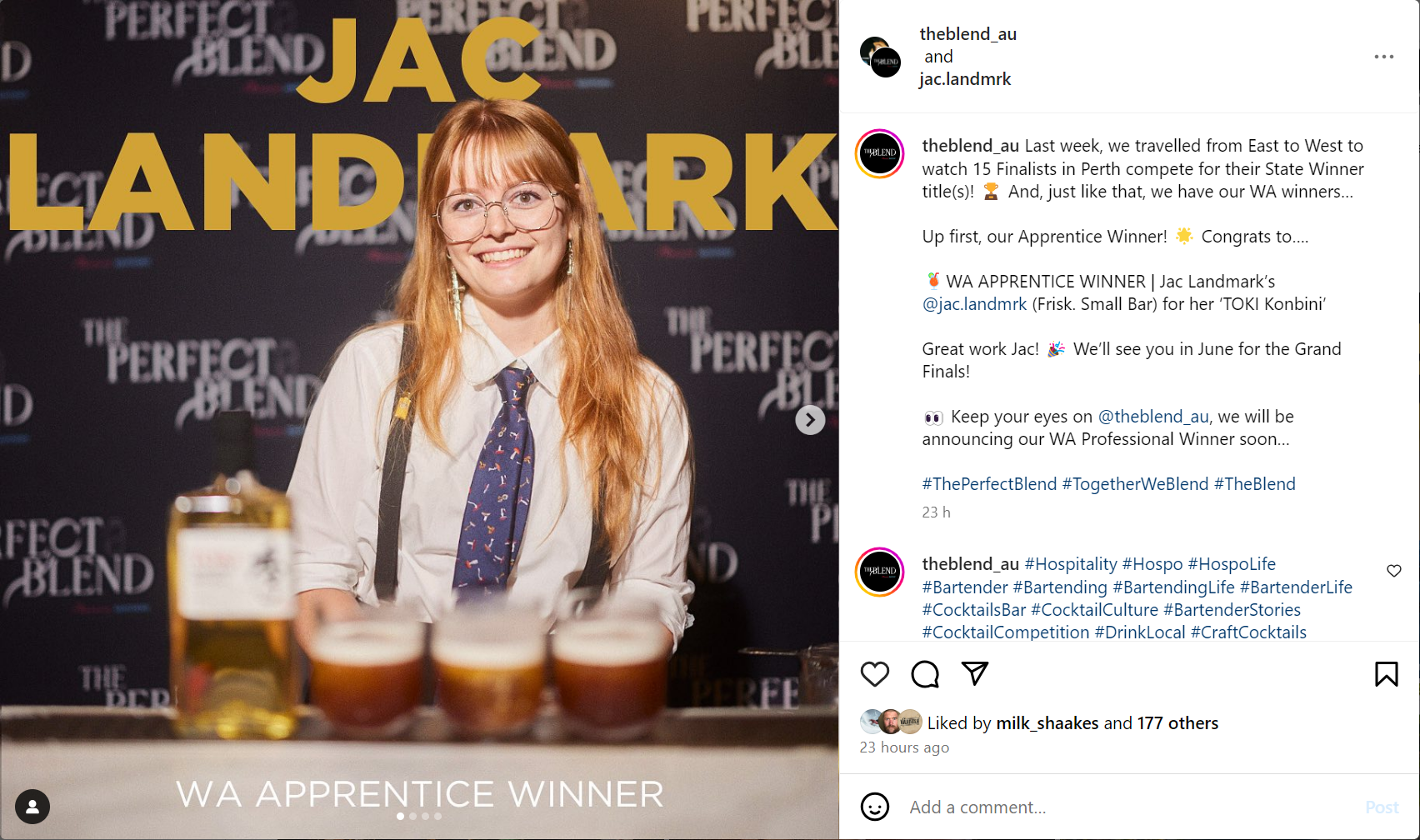Go to next carousel image arrow
Viewport: 1420px width, 840px height.
click(x=810, y=420)
